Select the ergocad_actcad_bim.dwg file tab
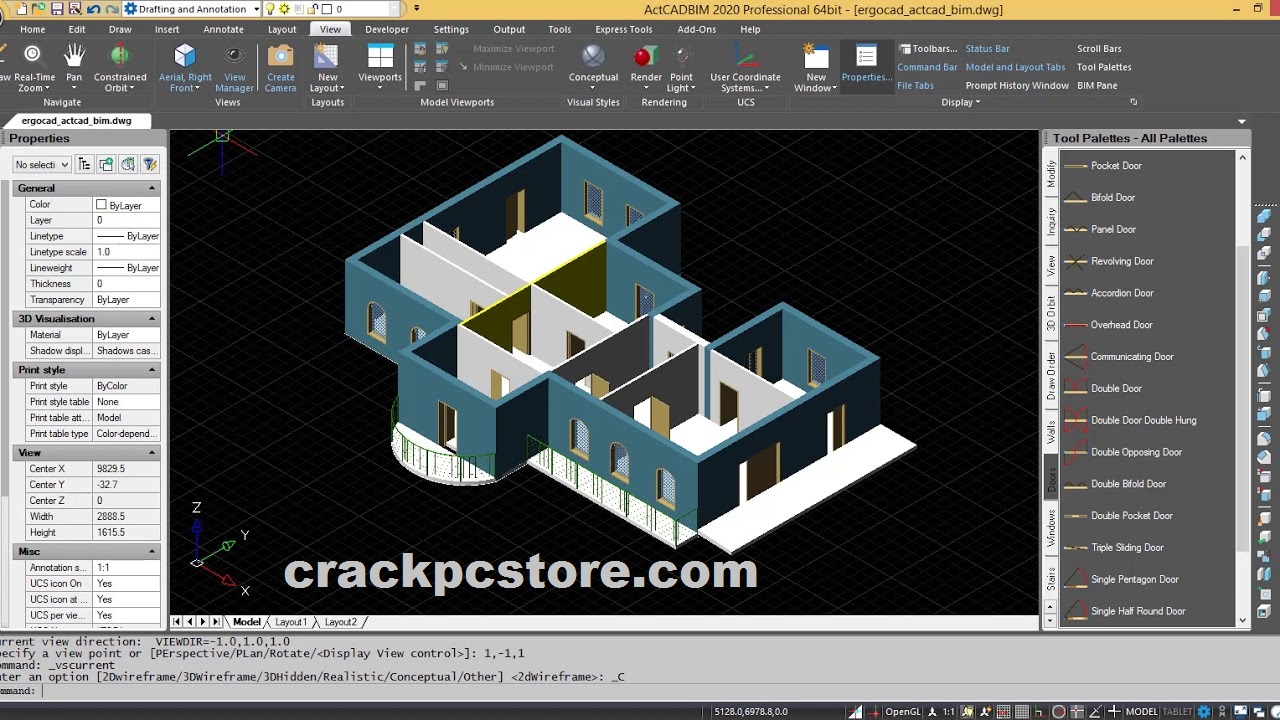The image size is (1280, 720). (x=76, y=121)
